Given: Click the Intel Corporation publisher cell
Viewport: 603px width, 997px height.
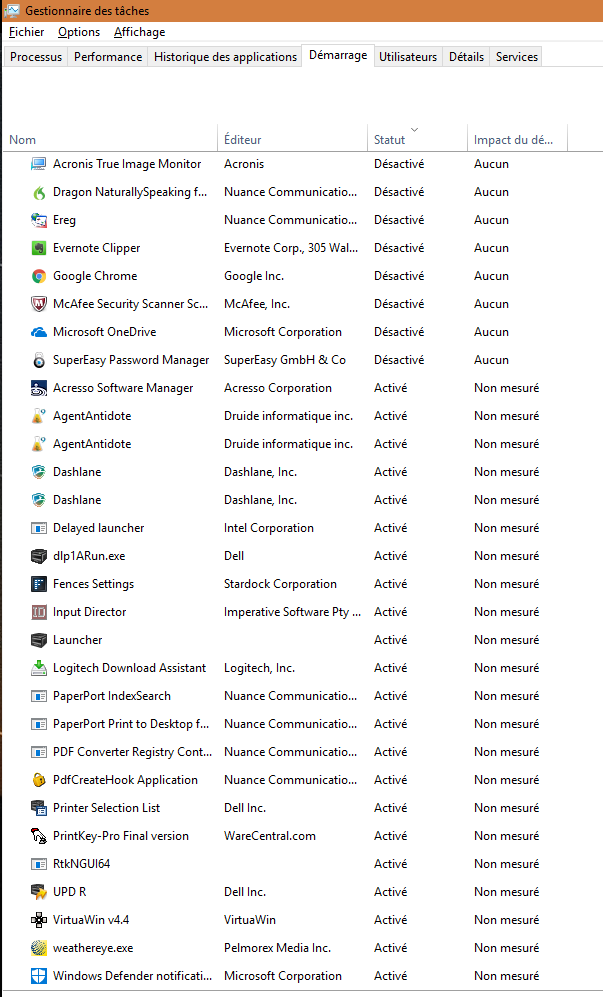Looking at the screenshot, I should 268,528.
